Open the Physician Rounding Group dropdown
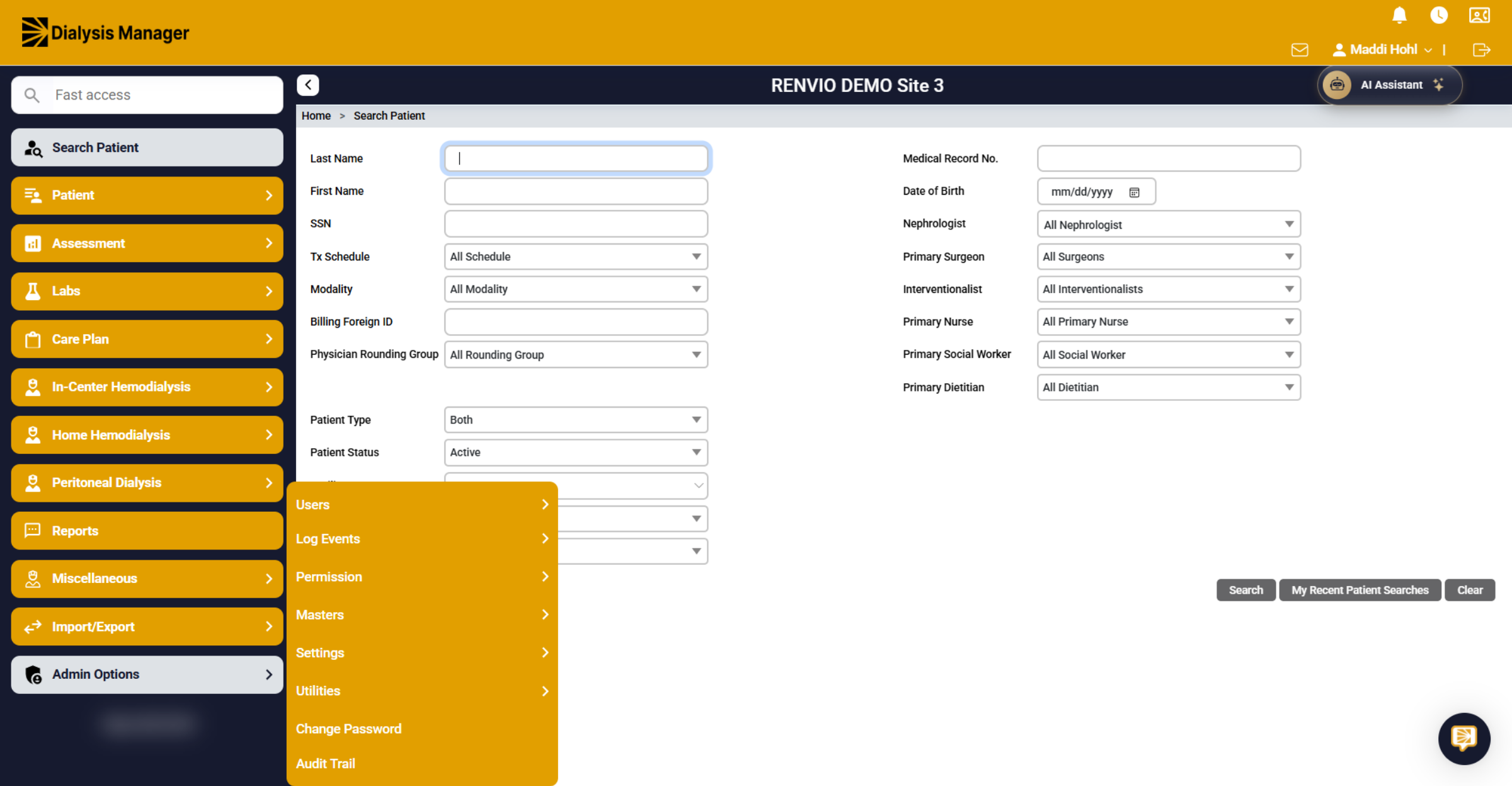 click(x=576, y=355)
